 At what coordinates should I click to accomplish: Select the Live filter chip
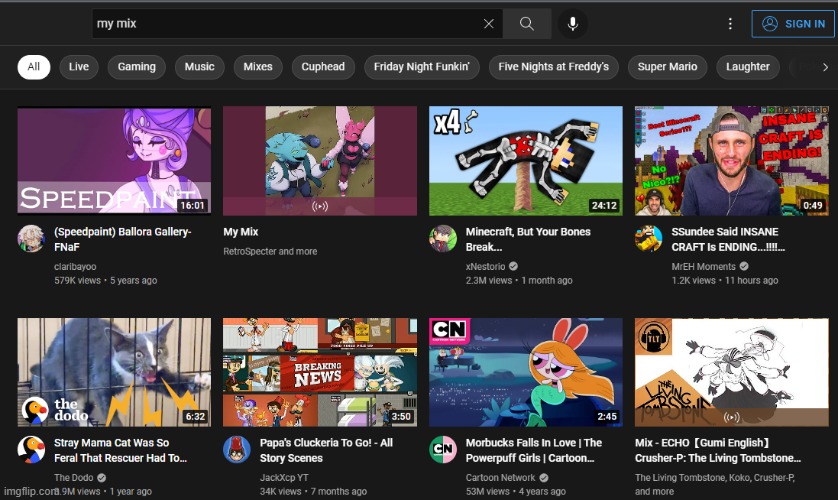[x=79, y=67]
